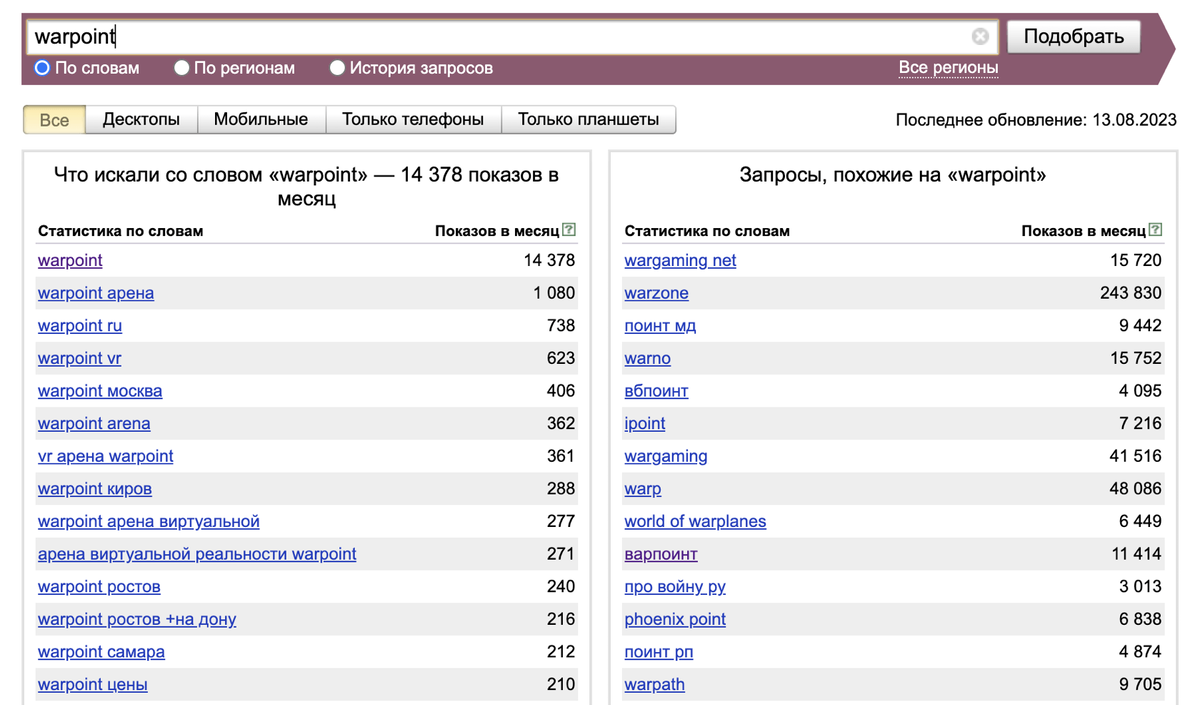Open the 'warpoint' query link
Viewport: 1200px width, 705px height.
(70, 260)
